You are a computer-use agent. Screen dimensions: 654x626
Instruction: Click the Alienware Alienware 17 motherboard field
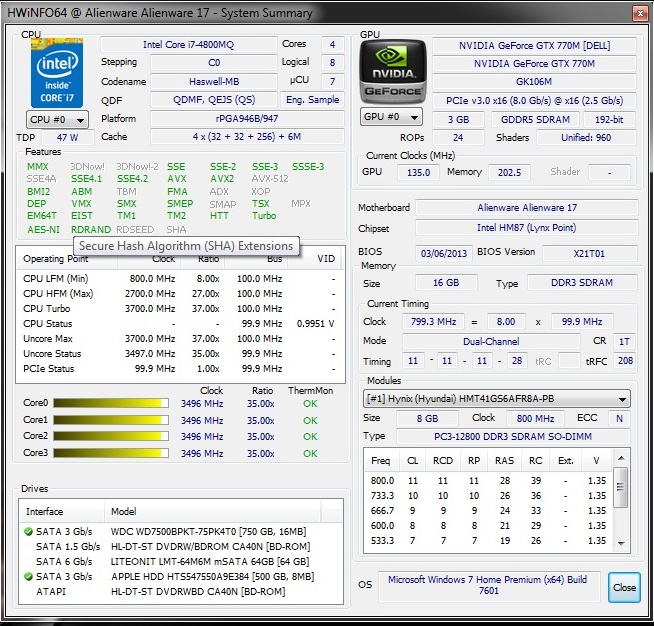(x=527, y=208)
